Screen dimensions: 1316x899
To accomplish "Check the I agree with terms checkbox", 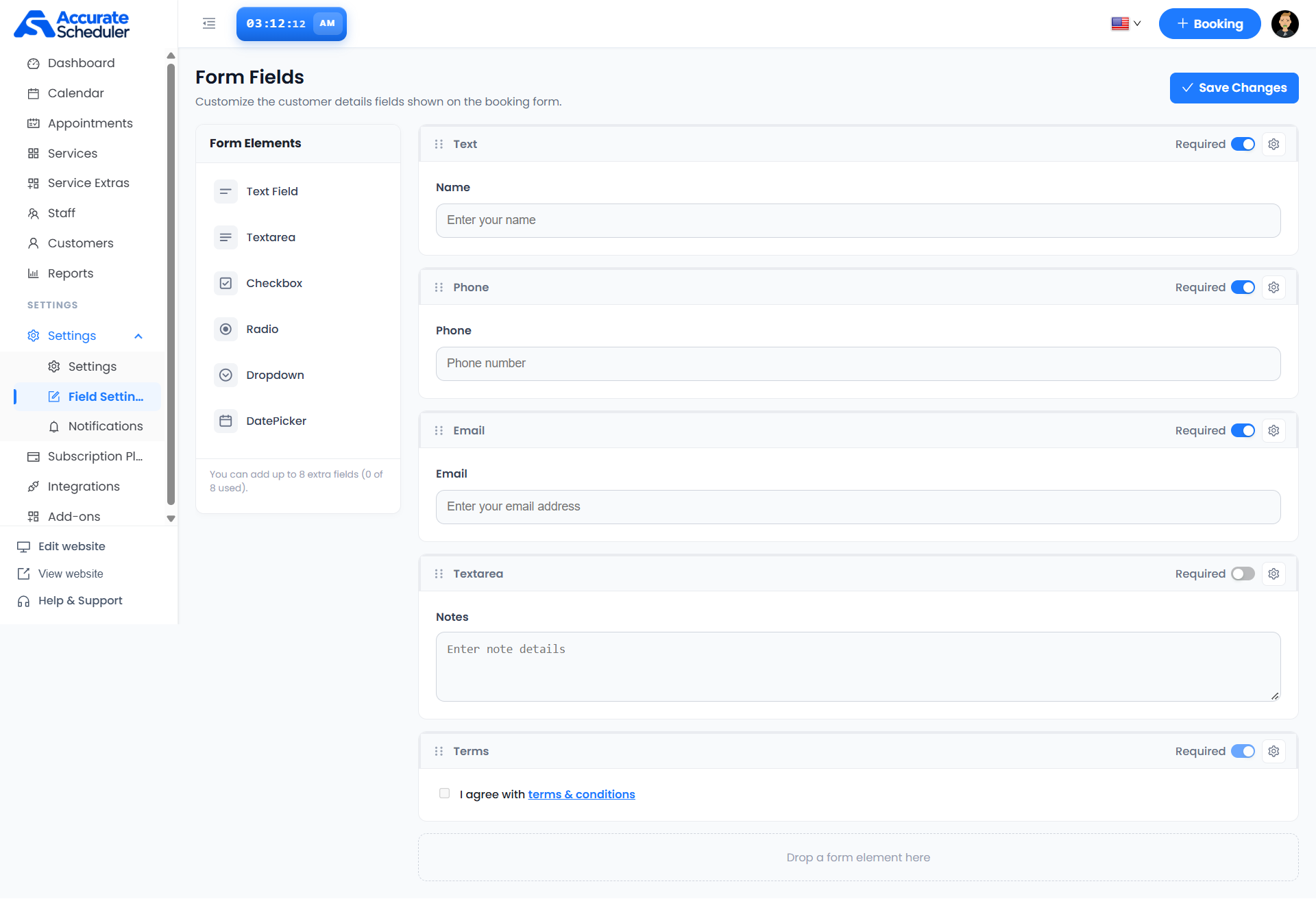I will point(444,793).
